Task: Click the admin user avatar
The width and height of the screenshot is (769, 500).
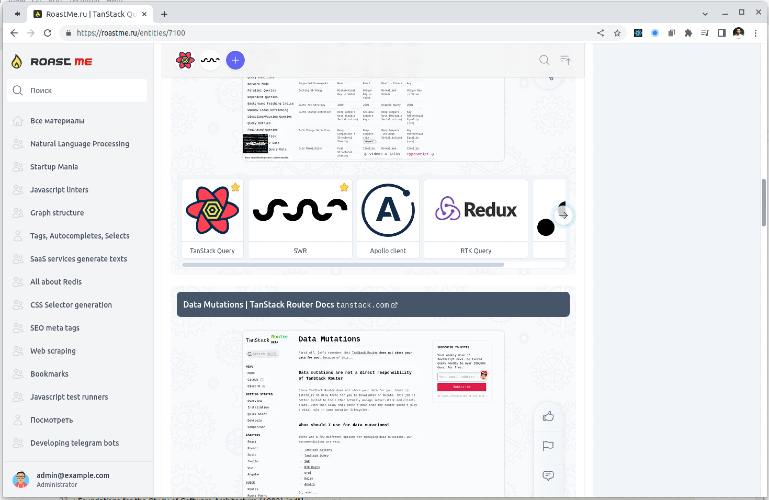Action: [x=21, y=479]
